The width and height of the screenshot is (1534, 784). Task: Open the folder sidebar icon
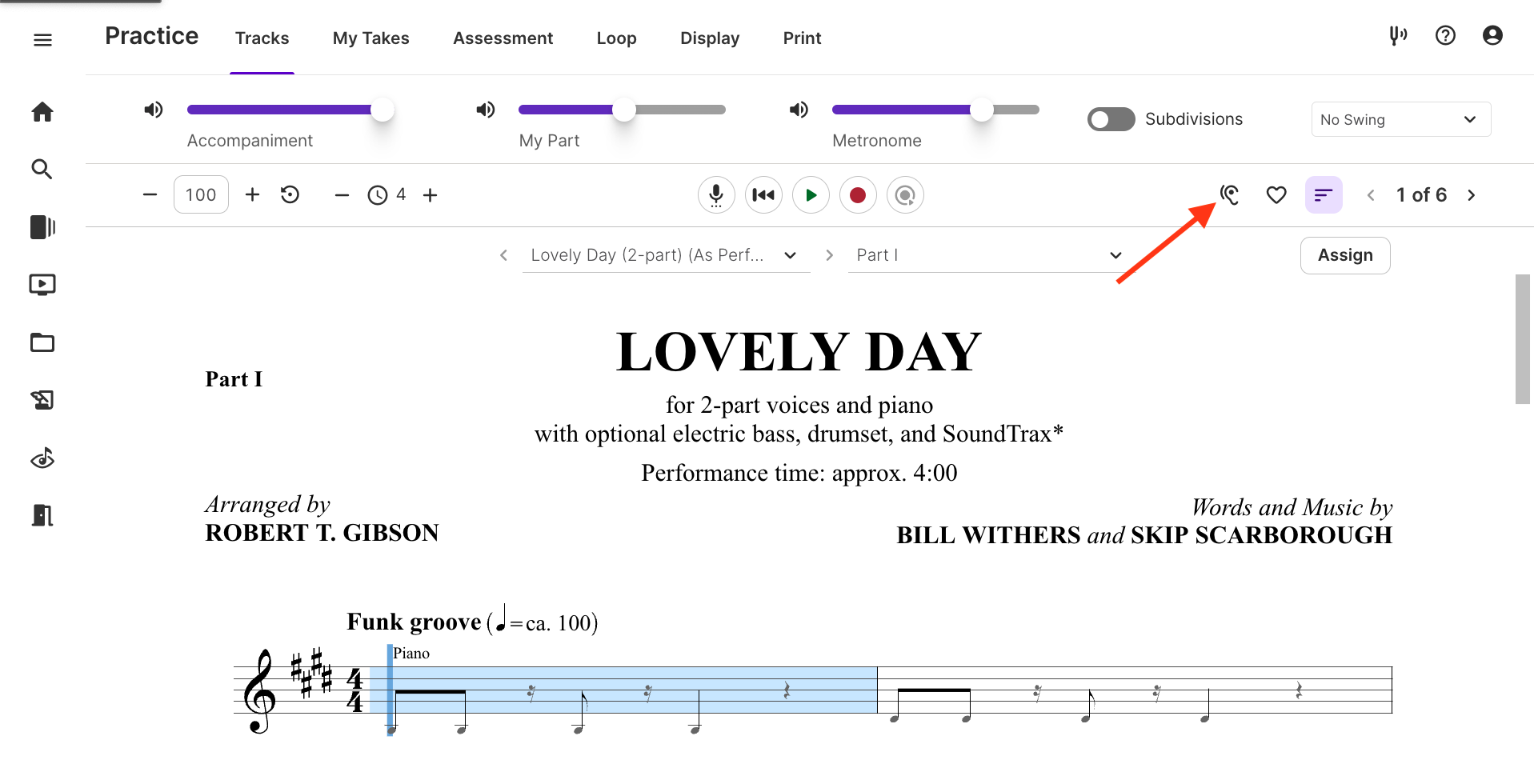click(42, 342)
